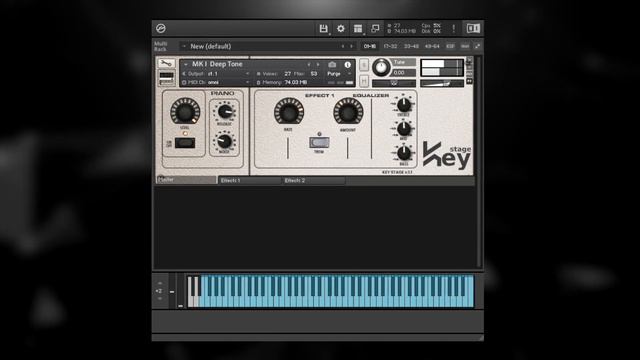
Task: Click the MK I Deep Tone instrument name
Action: point(217,64)
